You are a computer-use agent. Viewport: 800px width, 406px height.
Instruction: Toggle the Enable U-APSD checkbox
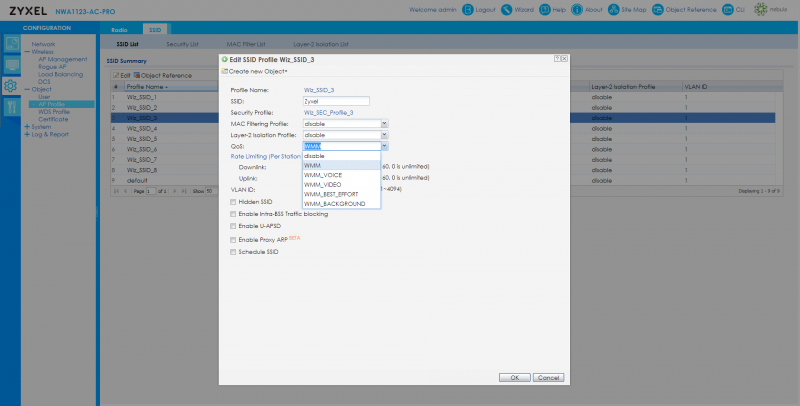233,226
